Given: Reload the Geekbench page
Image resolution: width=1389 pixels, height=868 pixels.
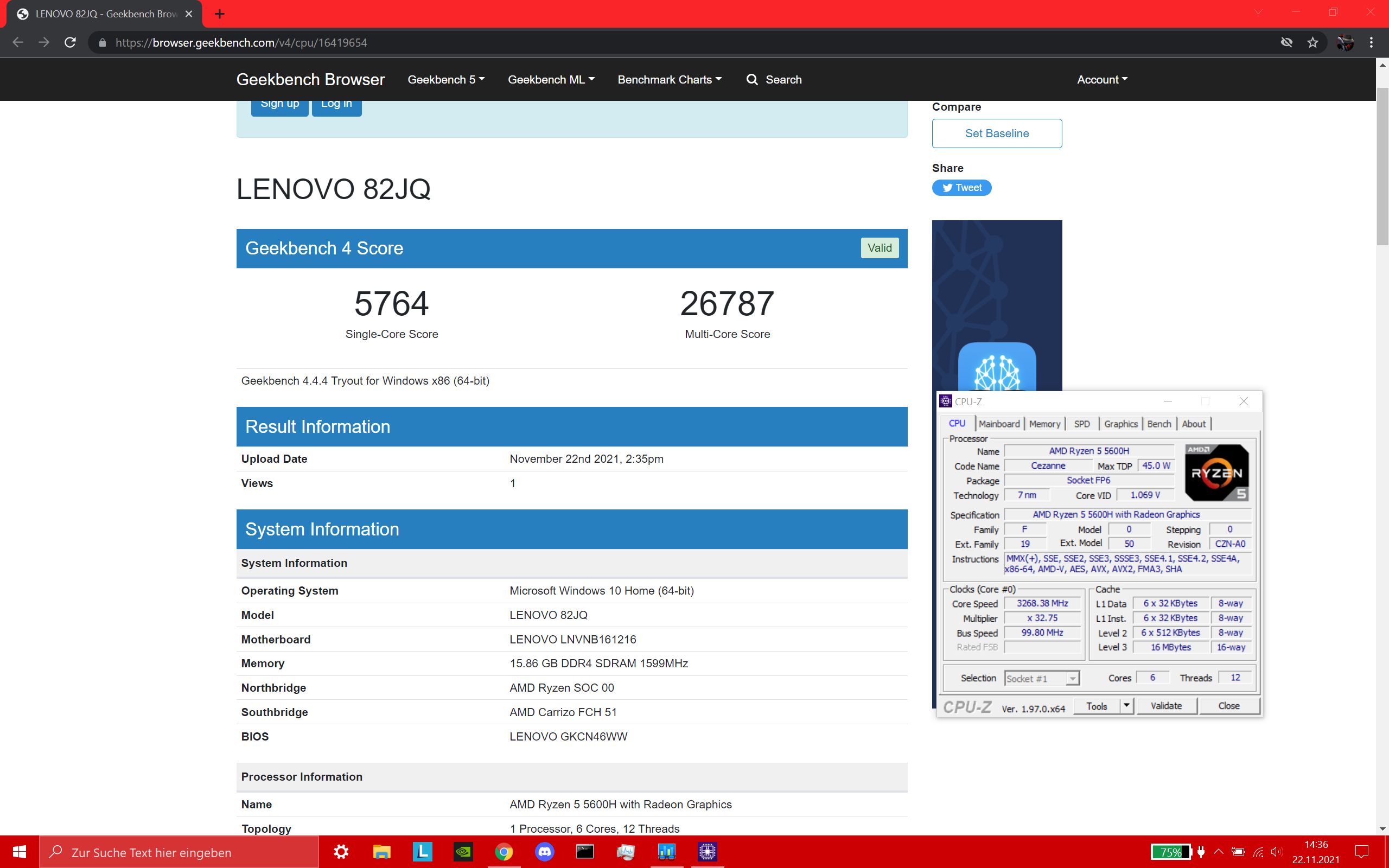Looking at the screenshot, I should (x=70, y=42).
